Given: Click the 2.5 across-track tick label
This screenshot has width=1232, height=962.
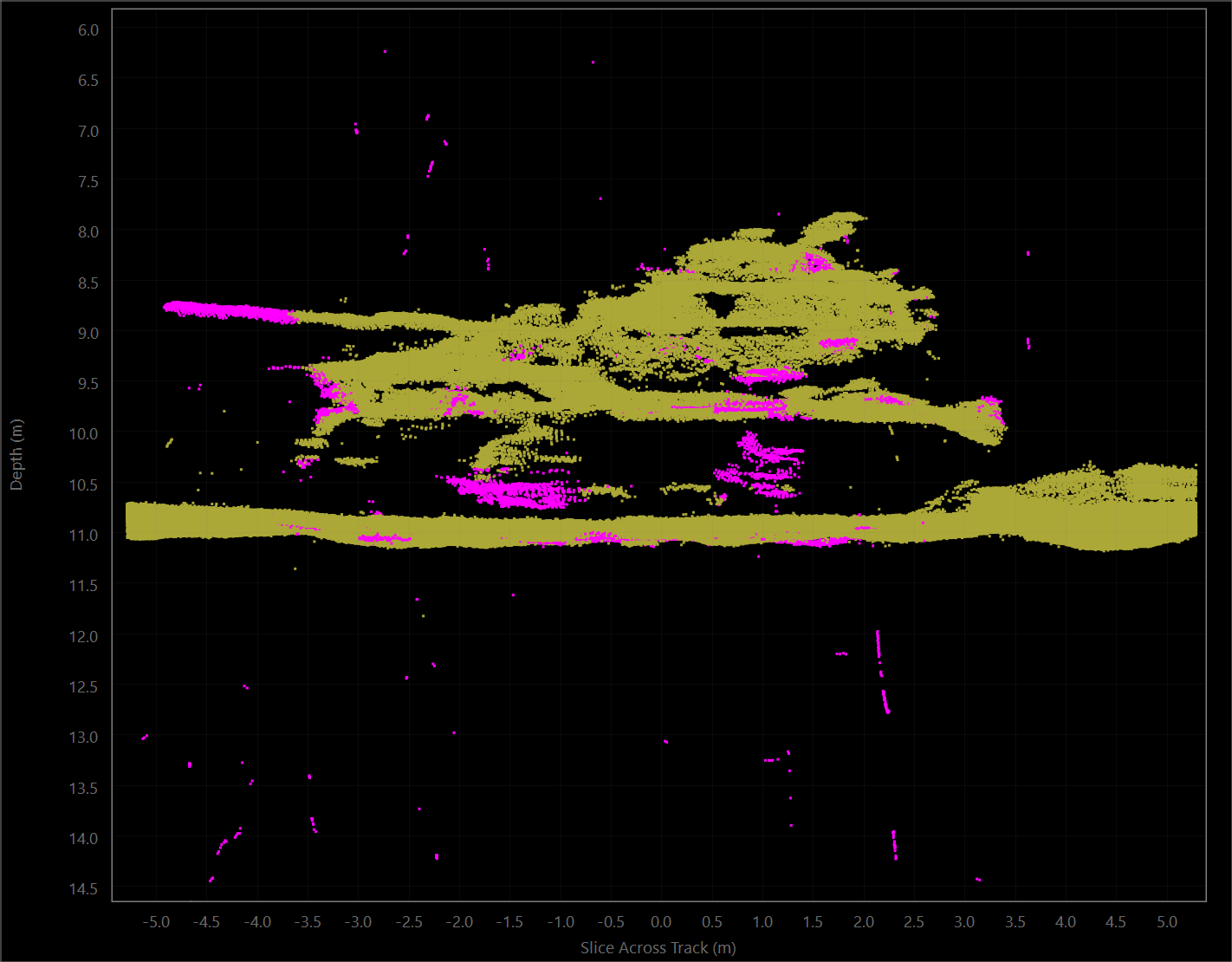Looking at the screenshot, I should click(914, 921).
